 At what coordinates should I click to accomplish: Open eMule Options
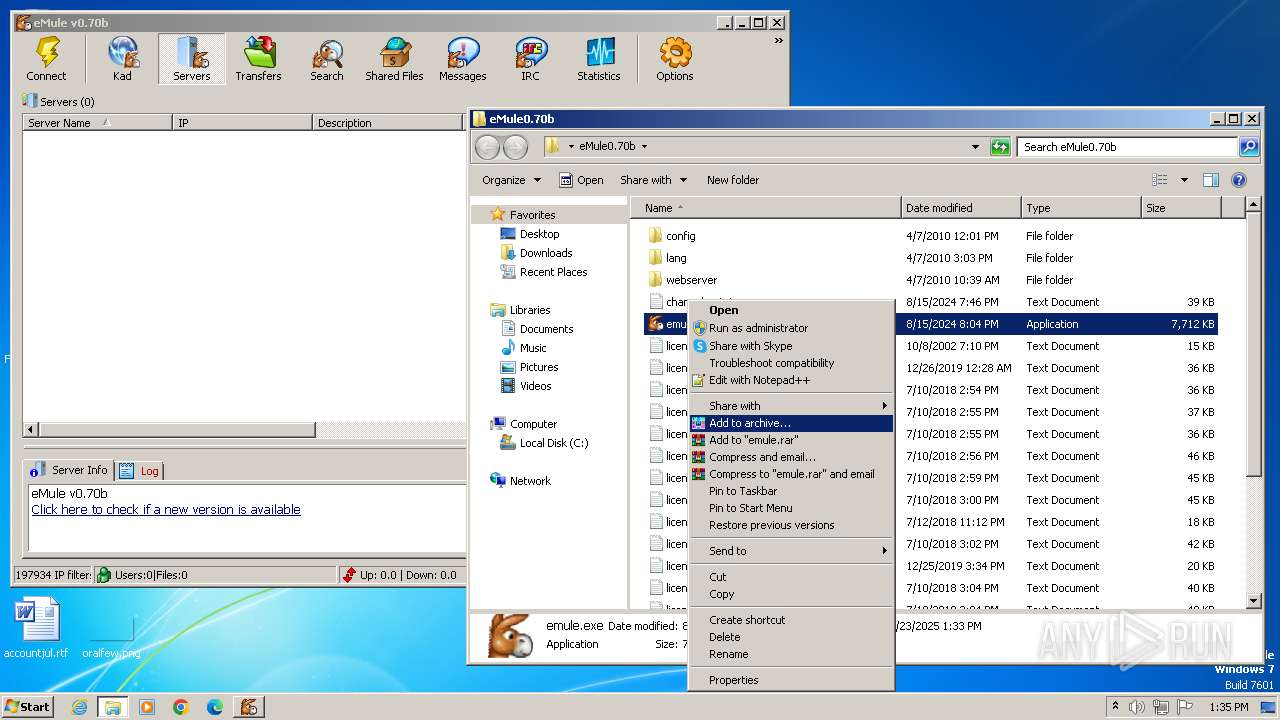pos(674,59)
